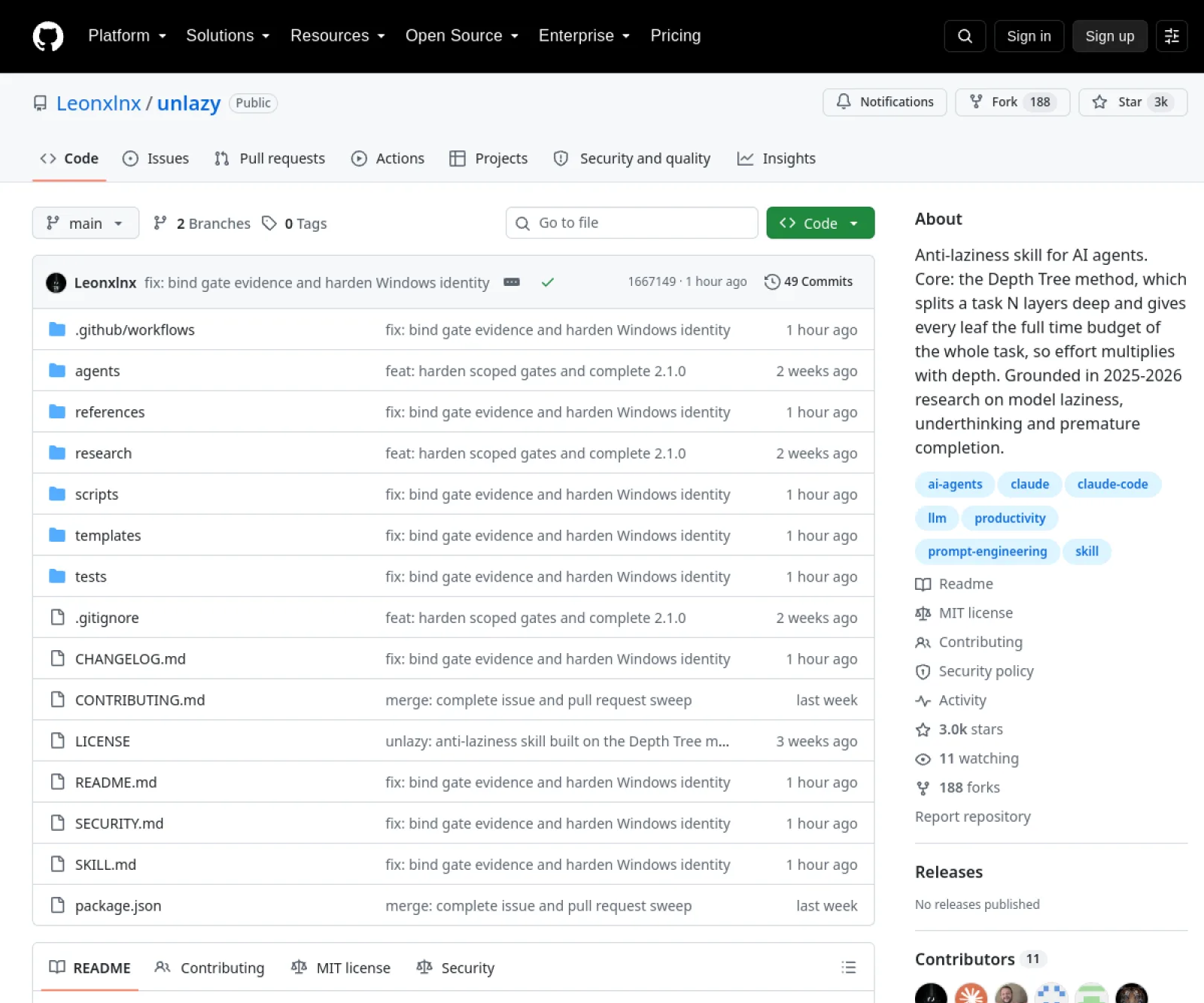Screen dimensions: 1204x1003
Task: Click the tag icon next to 0 Tags
Action: coord(269,223)
